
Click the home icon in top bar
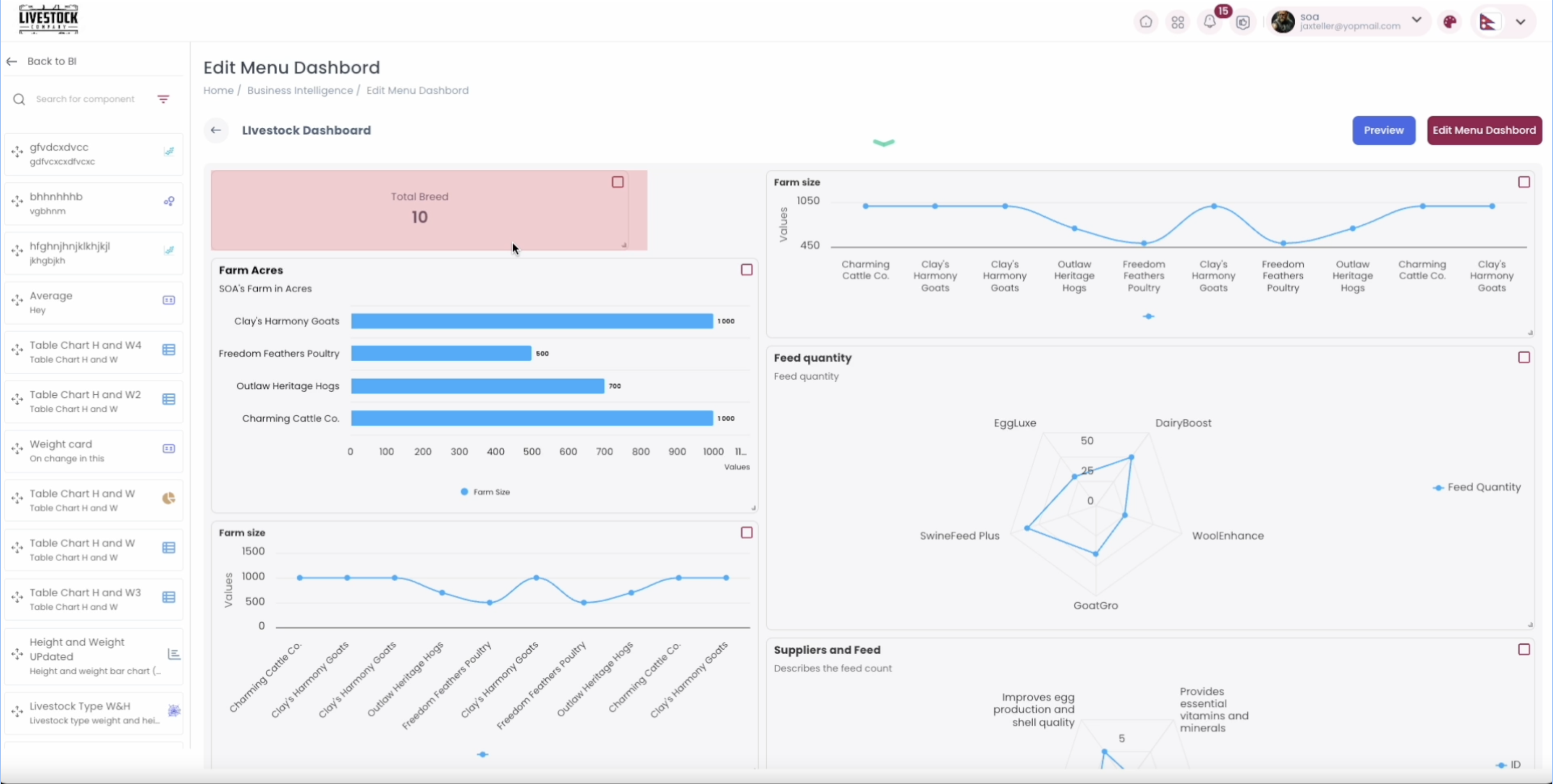coord(1145,22)
